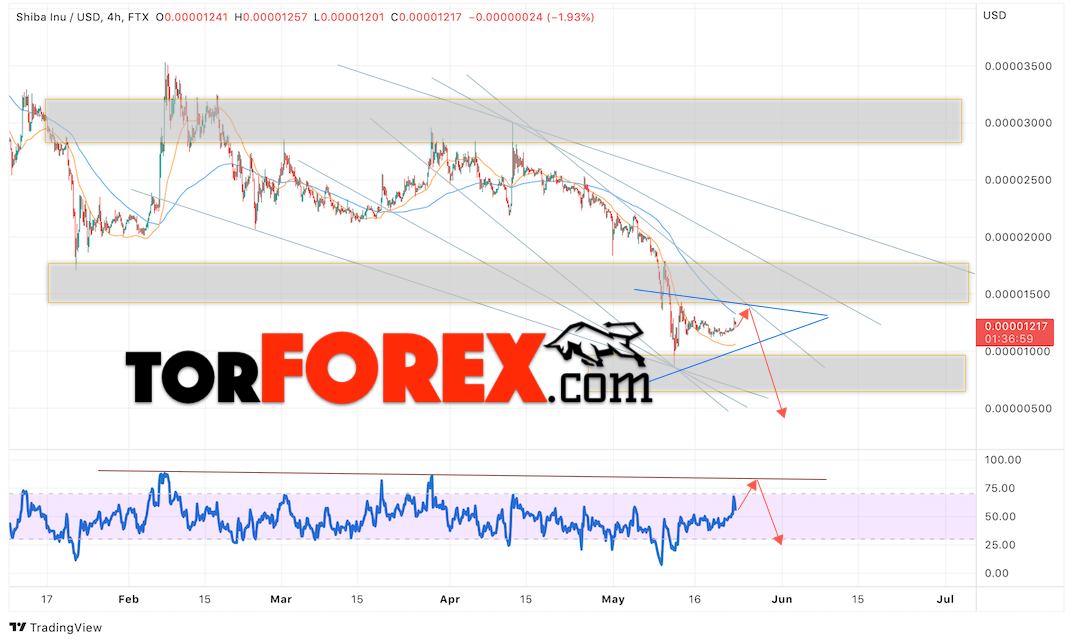Click the low value L0.00001201

tap(349, 17)
